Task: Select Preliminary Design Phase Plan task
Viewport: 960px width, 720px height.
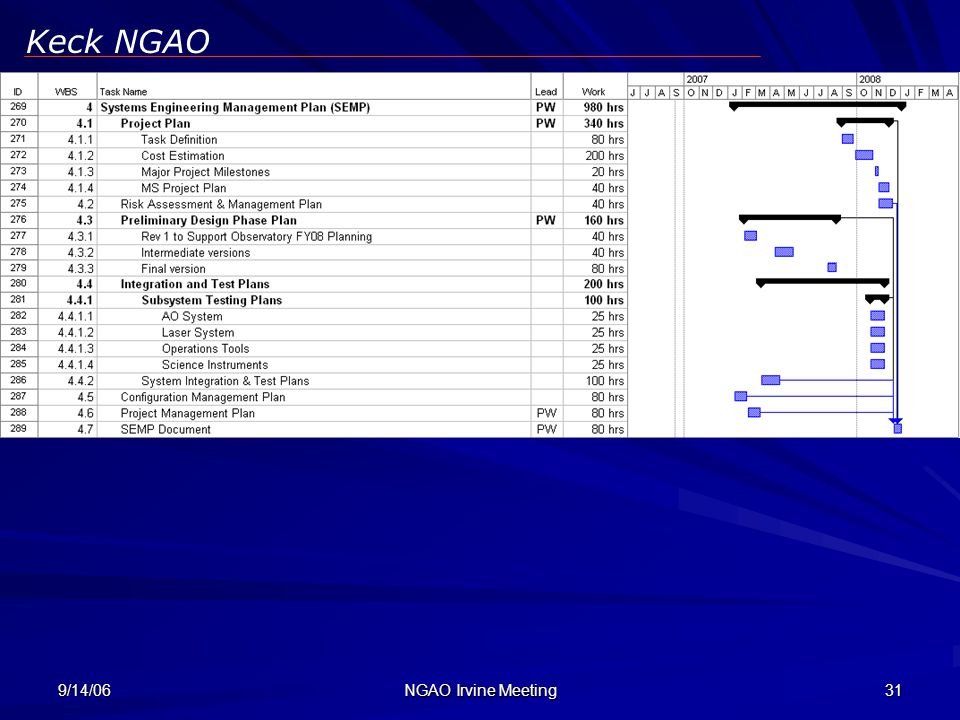Action: (x=208, y=220)
